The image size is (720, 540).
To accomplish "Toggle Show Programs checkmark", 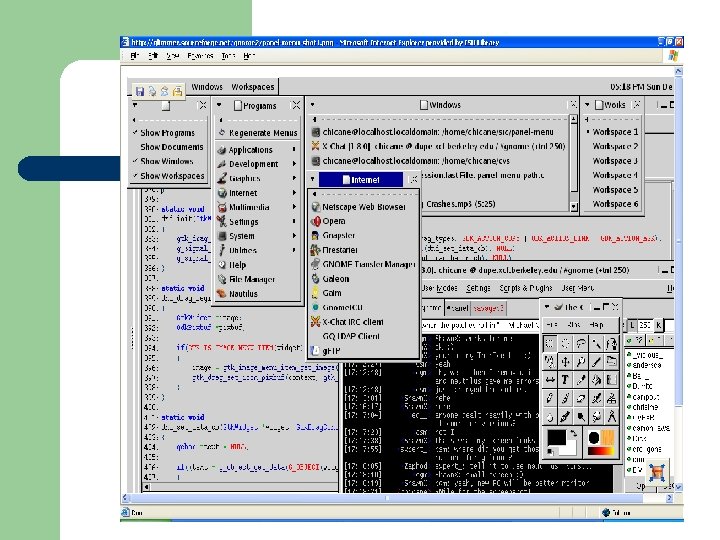I will tap(168, 133).
